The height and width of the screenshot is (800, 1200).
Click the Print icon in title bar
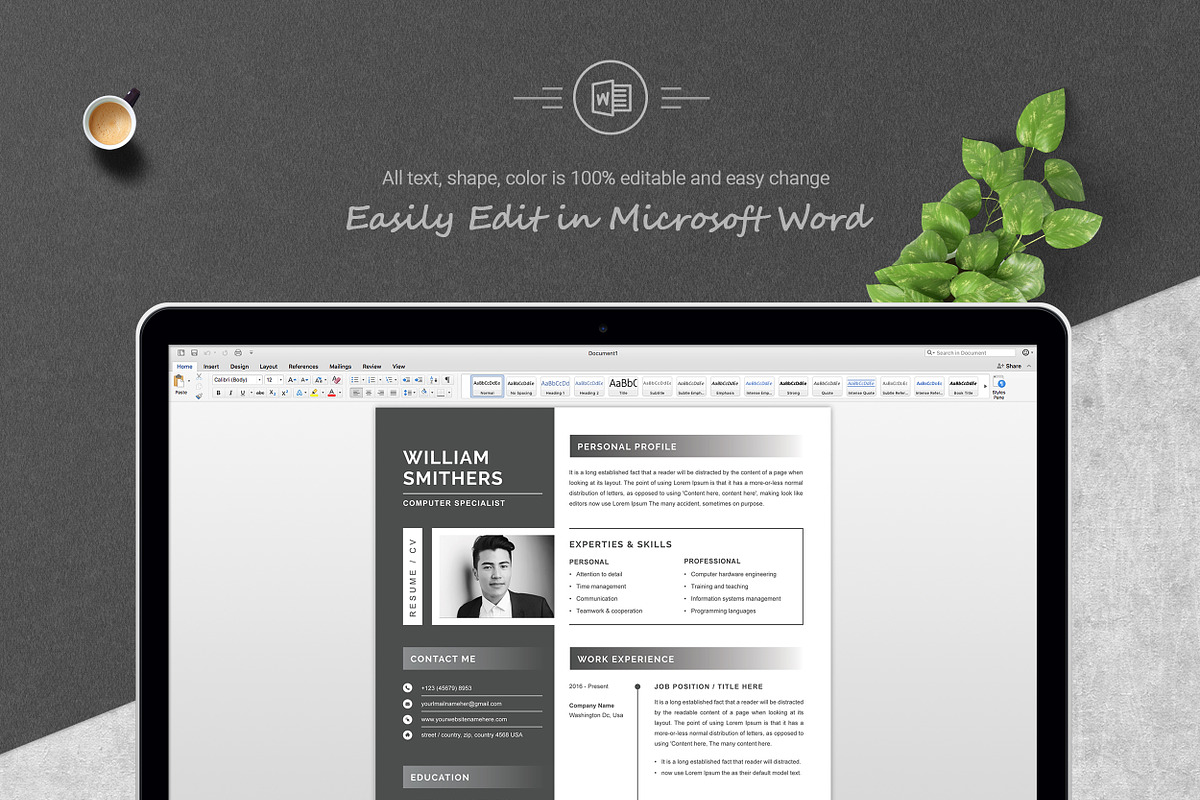[x=238, y=353]
